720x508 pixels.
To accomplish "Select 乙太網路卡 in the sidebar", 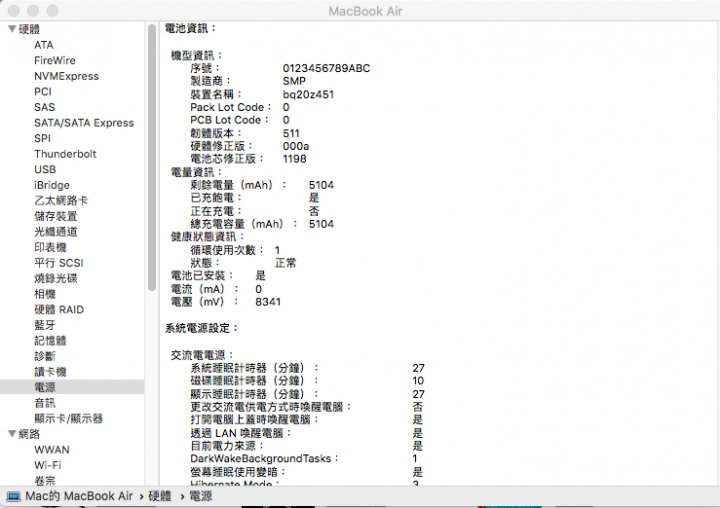I will (61, 201).
